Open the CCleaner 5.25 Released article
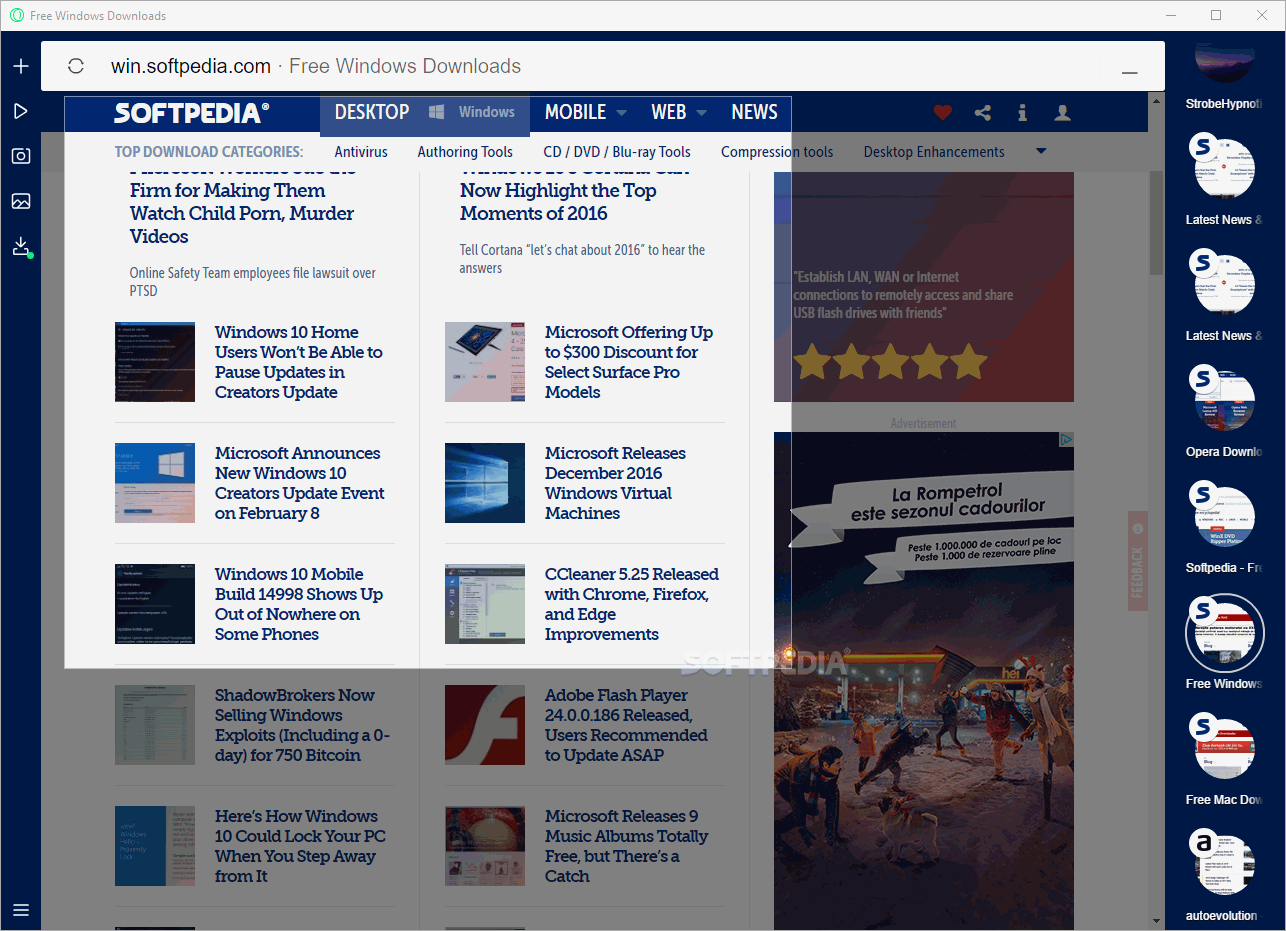 [632, 604]
